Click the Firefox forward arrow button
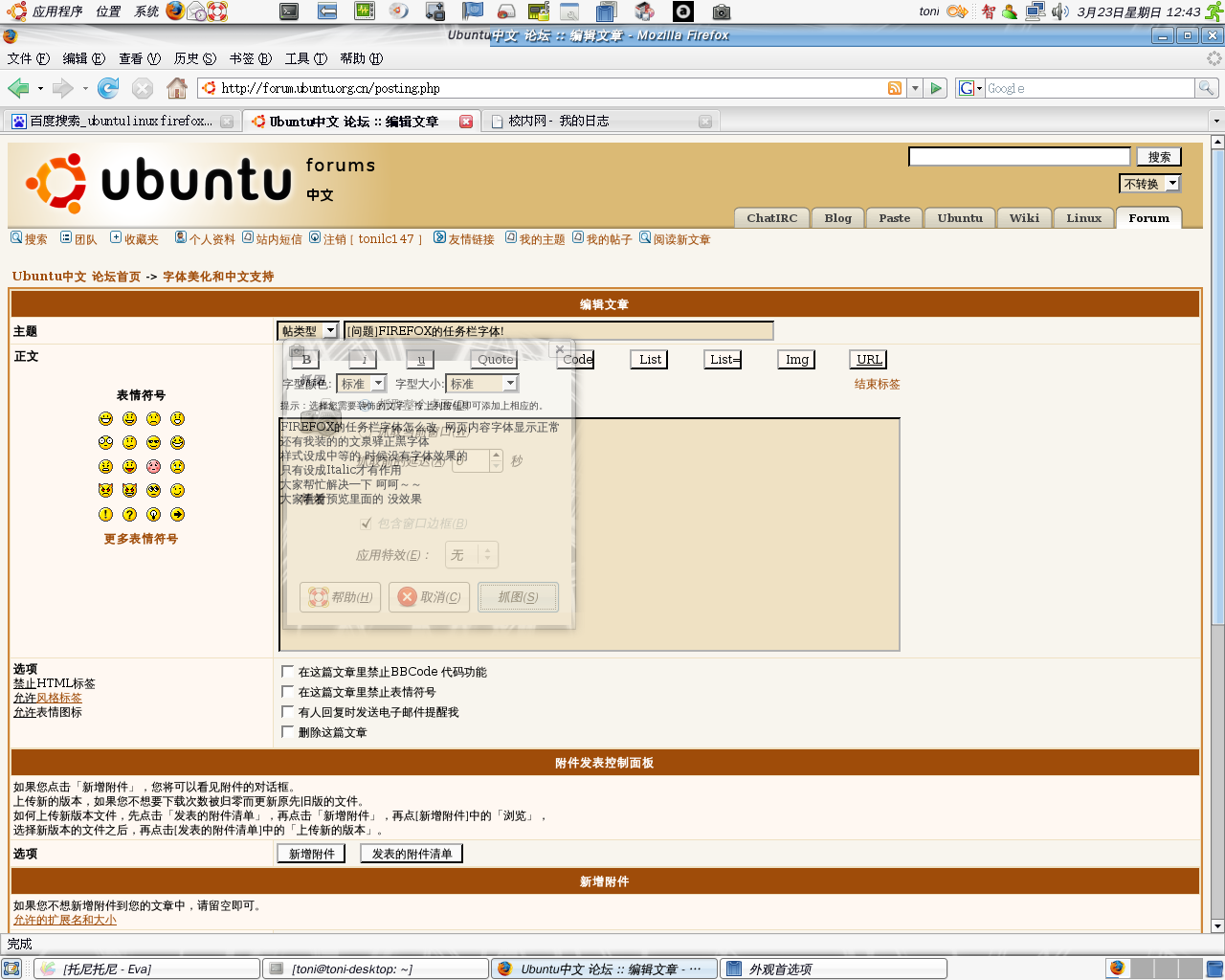The width and height of the screenshot is (1225, 980). point(63,88)
